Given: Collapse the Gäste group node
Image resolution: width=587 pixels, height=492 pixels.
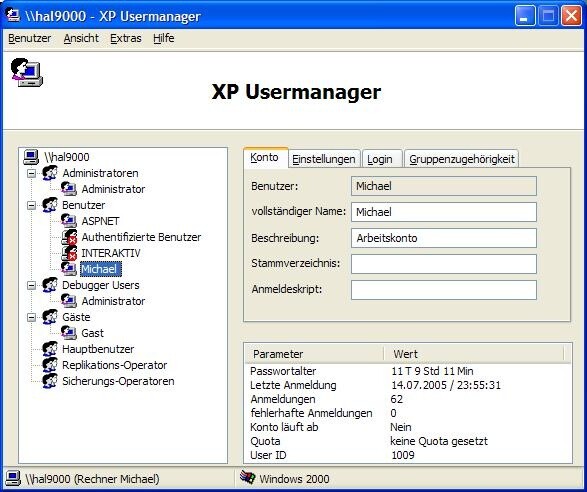Looking at the screenshot, I should coord(31,318).
